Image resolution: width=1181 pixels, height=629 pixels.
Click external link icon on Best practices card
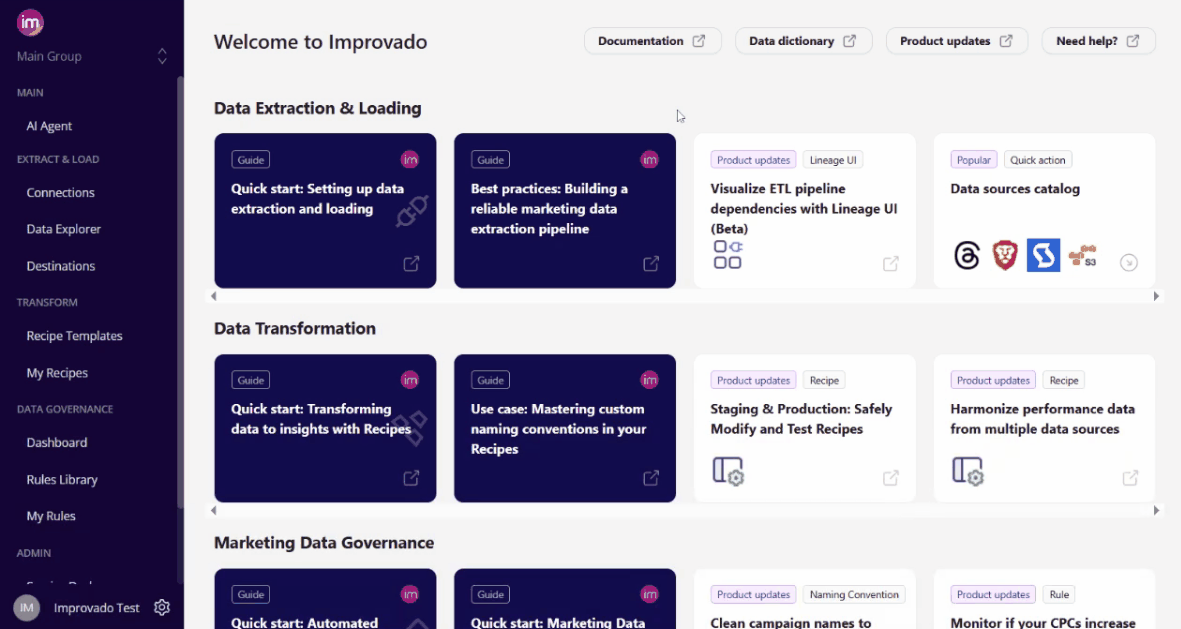click(x=651, y=264)
